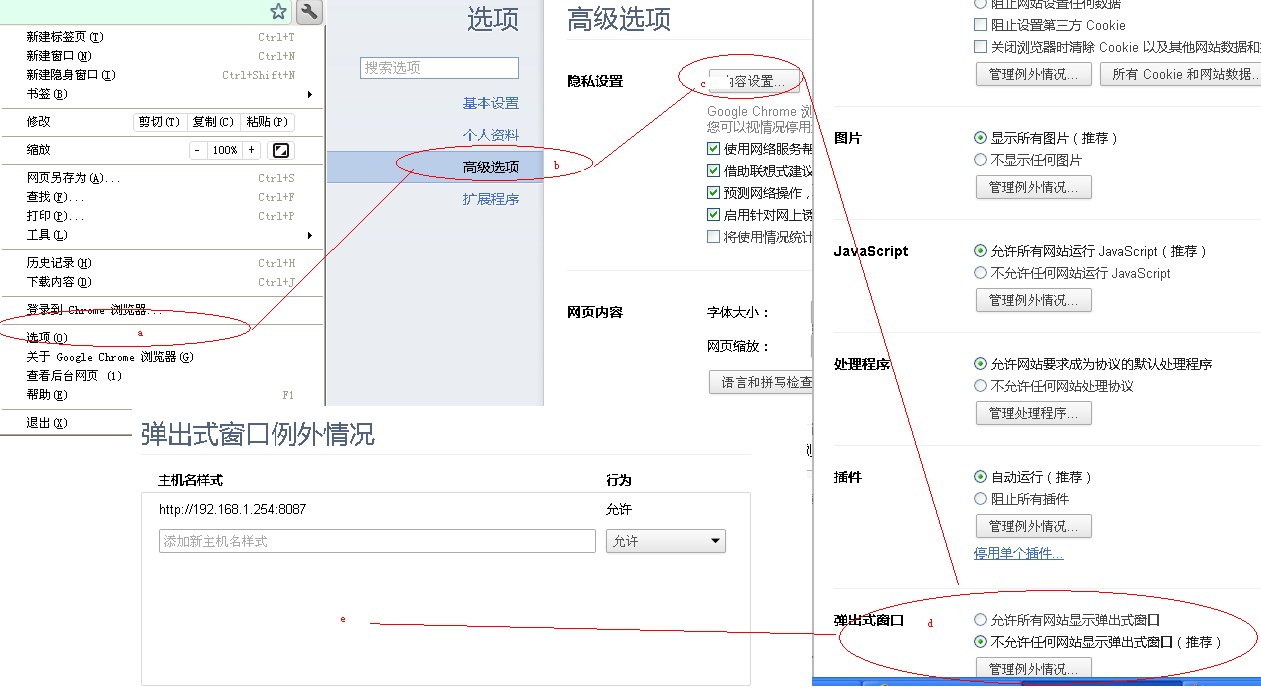
Task: Choose 选项 from the wrench menu
Action: [x=47, y=338]
